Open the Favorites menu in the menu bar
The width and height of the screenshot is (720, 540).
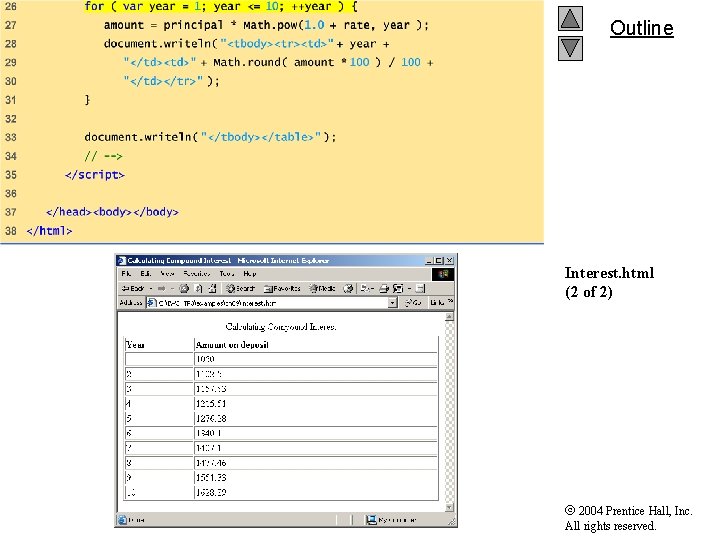197,274
